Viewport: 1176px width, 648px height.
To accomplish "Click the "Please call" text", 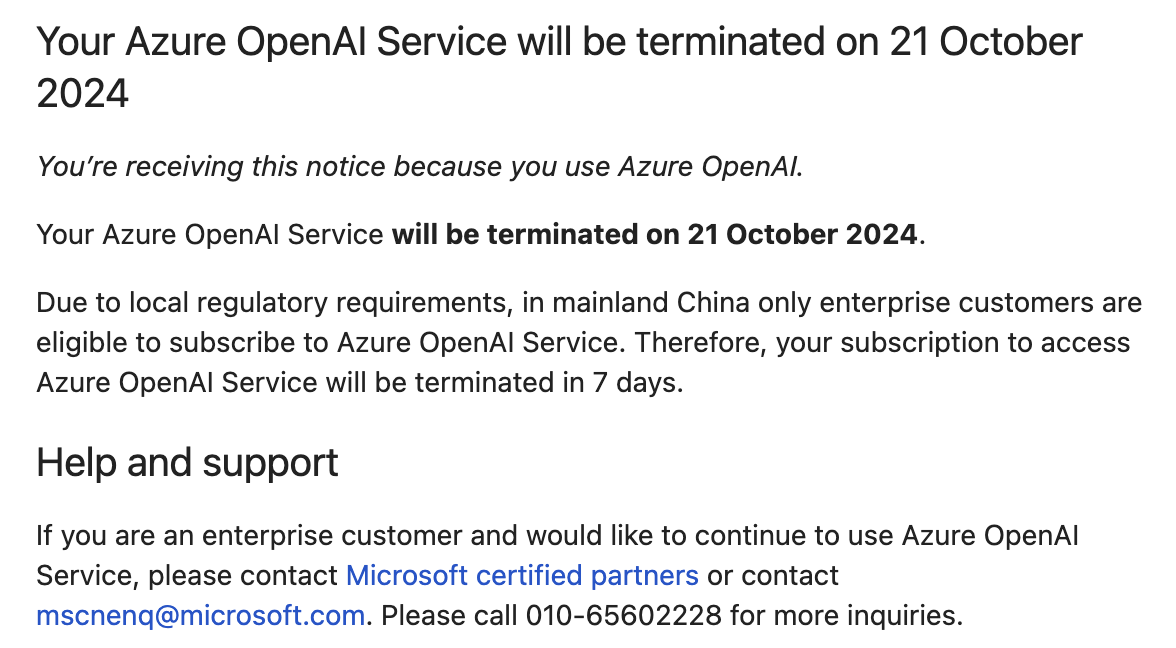I will pyautogui.click(x=448, y=615).
